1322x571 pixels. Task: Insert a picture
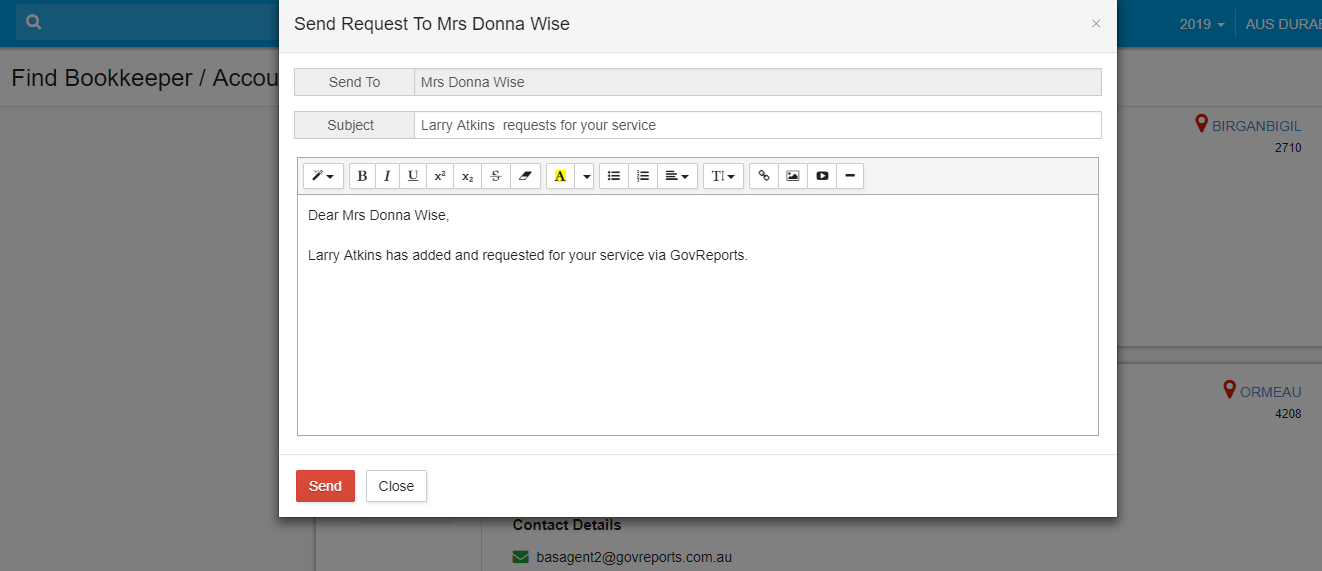[793, 176]
